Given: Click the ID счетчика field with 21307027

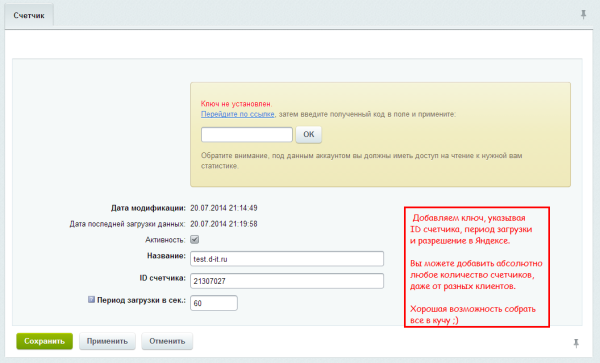Looking at the screenshot, I should click(x=287, y=281).
